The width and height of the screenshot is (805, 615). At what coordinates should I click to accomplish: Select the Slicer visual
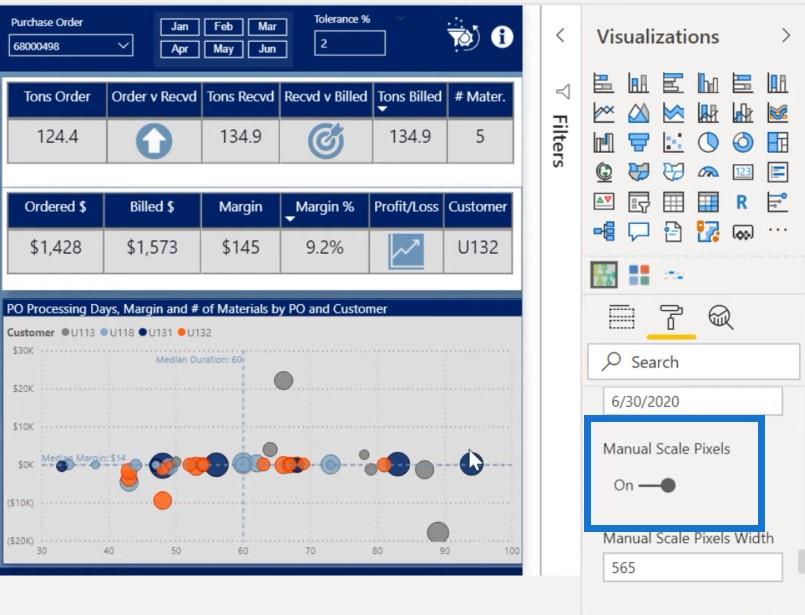(638, 202)
